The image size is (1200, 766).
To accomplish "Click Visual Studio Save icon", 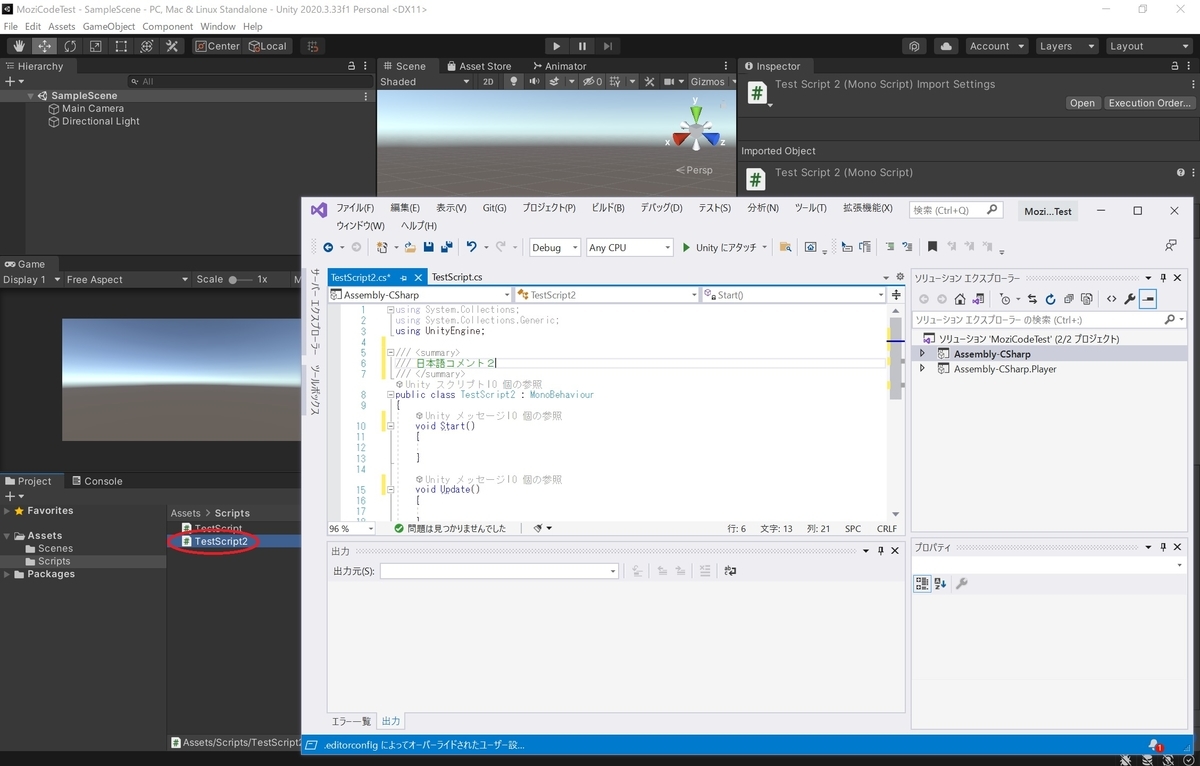I will click(x=429, y=247).
